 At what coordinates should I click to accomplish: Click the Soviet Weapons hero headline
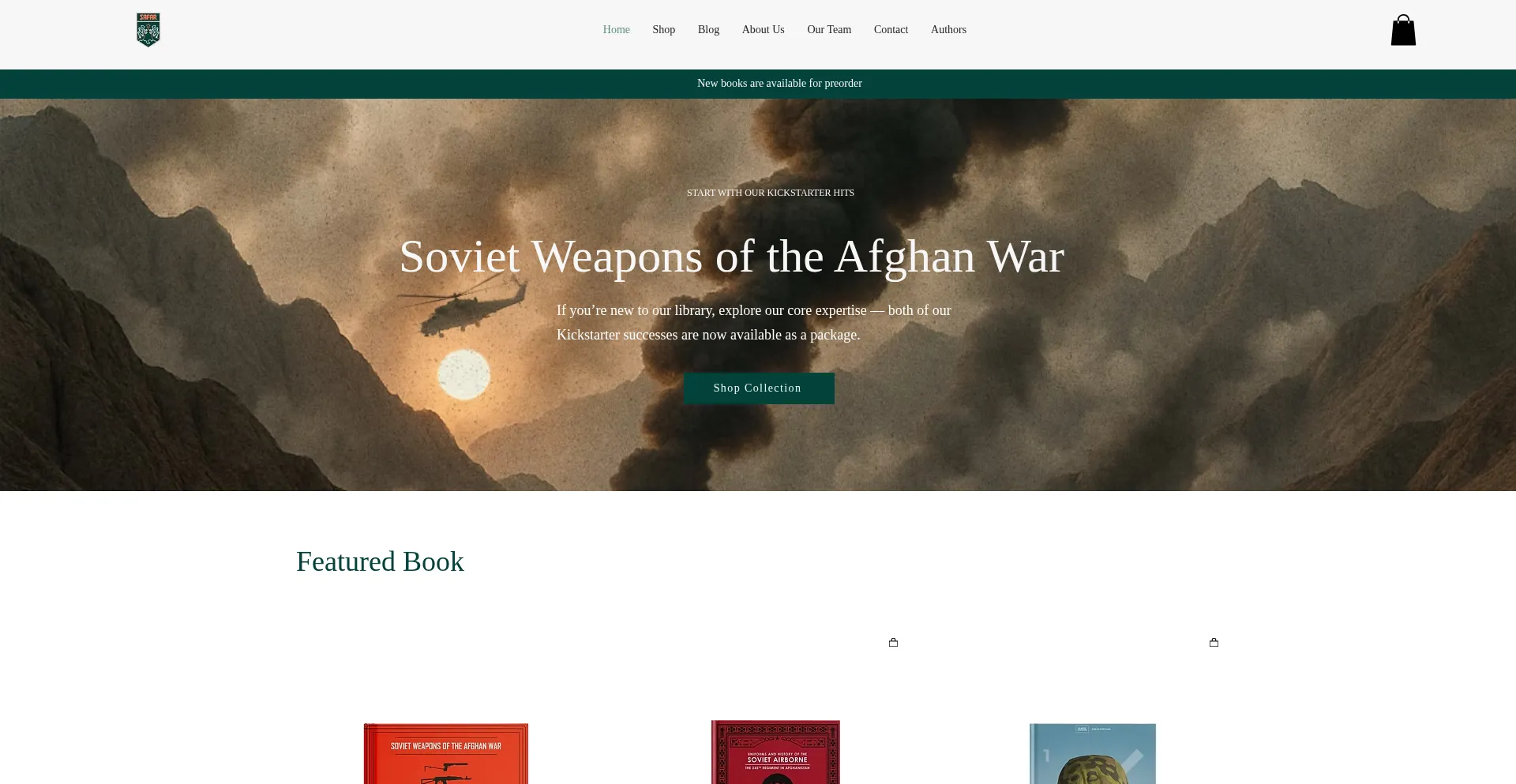point(732,257)
